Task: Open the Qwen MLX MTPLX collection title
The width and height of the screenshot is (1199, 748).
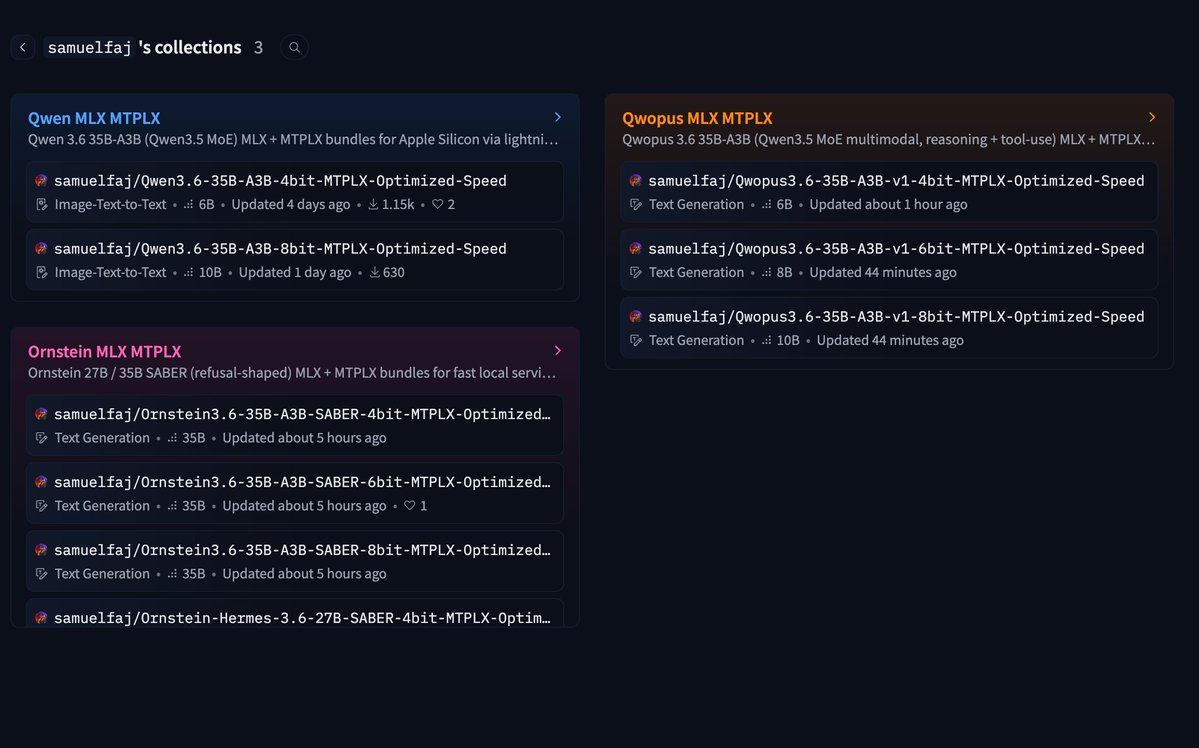Action: tap(94, 118)
